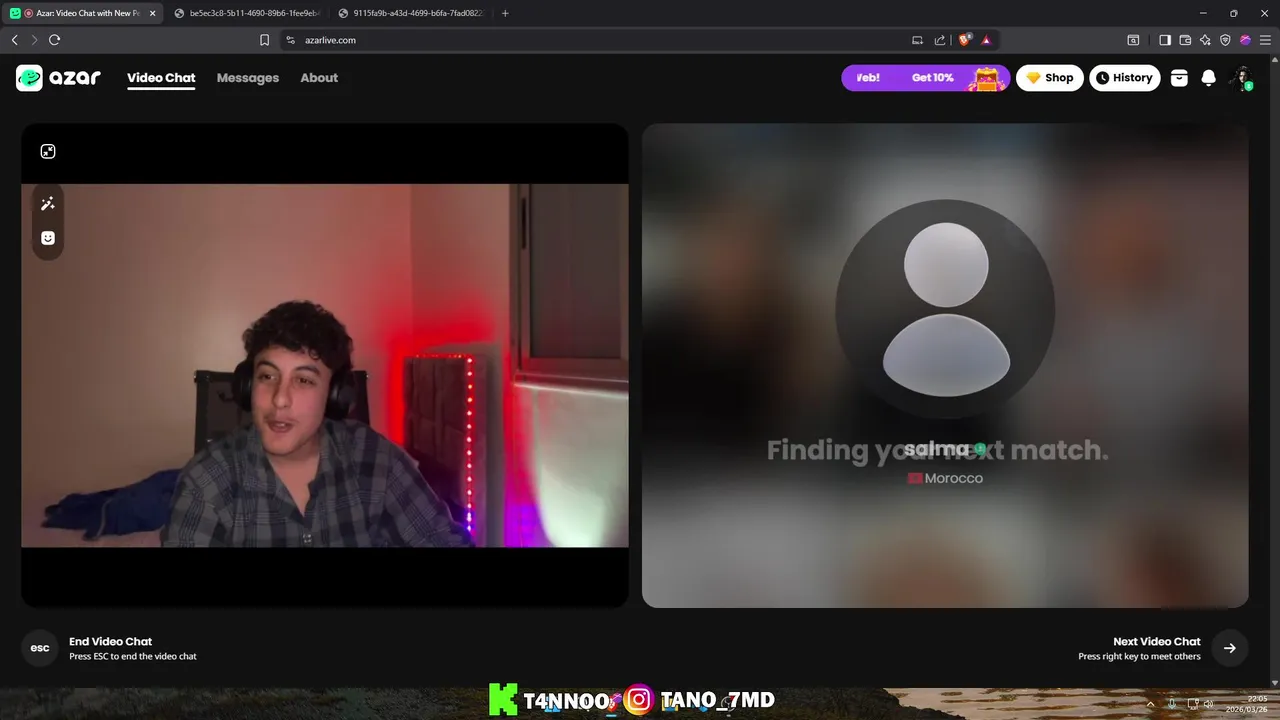The image size is (1280, 720).
Task: Go forward in browser history
Action: click(34, 40)
